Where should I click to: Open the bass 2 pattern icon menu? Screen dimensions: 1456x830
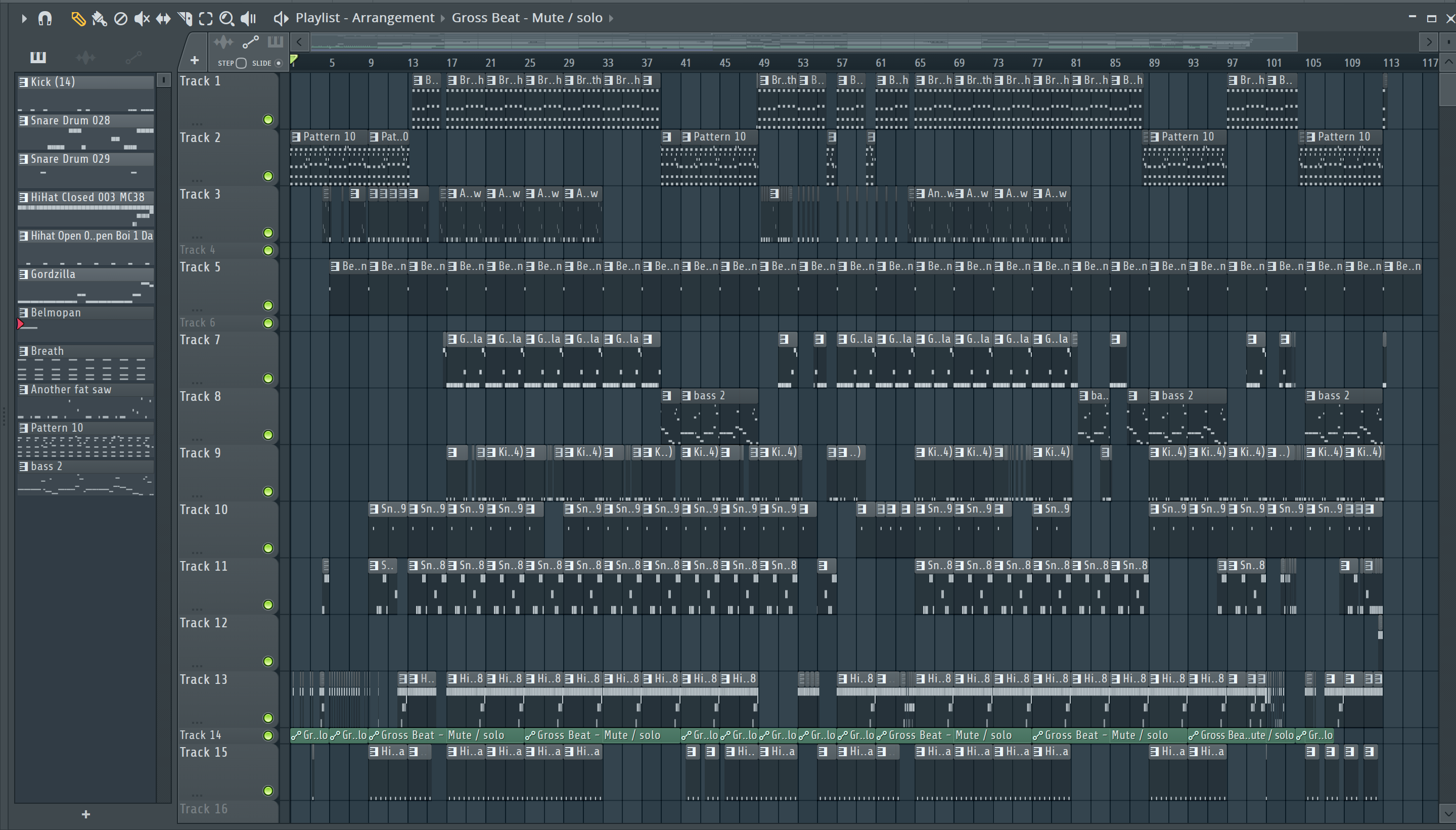coord(23,466)
